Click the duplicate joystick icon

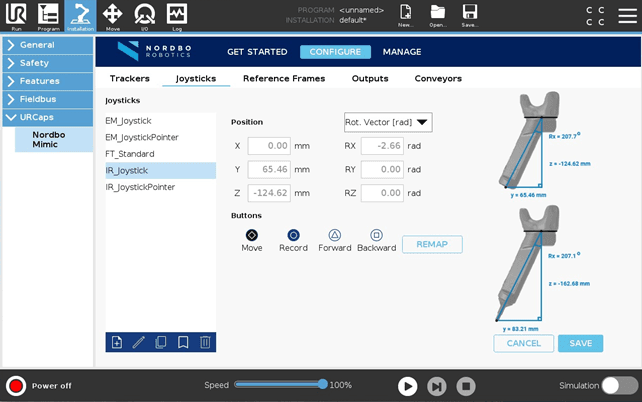[161, 342]
